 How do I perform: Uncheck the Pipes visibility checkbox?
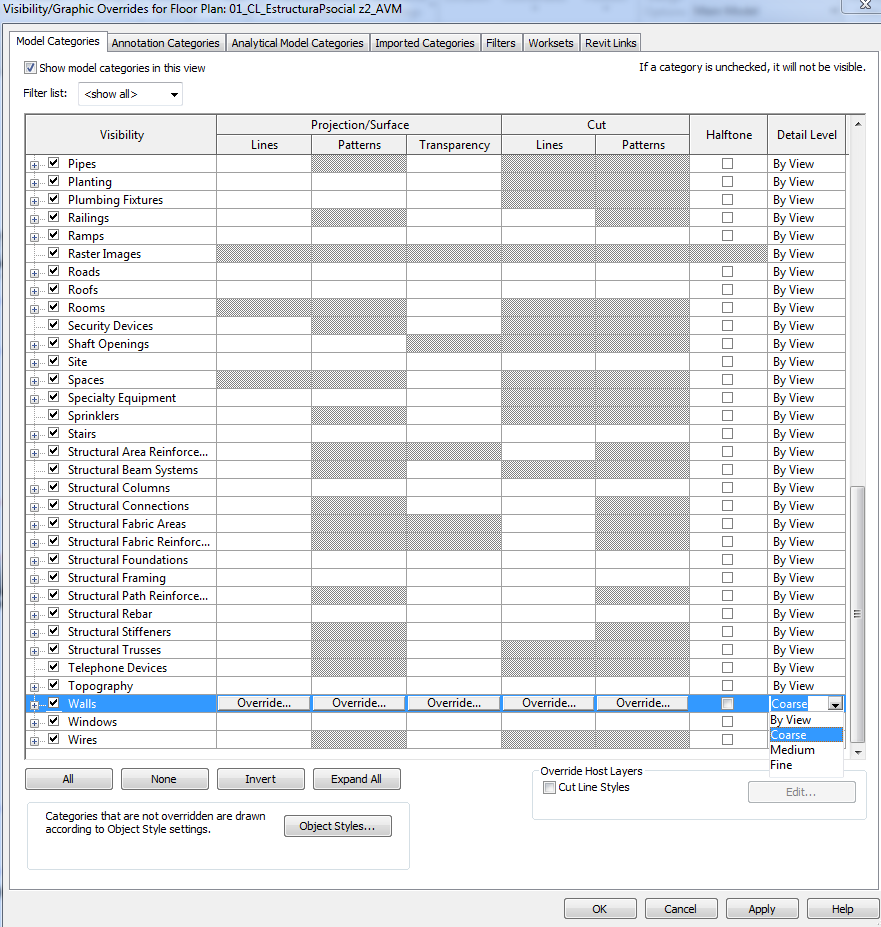pos(54,163)
